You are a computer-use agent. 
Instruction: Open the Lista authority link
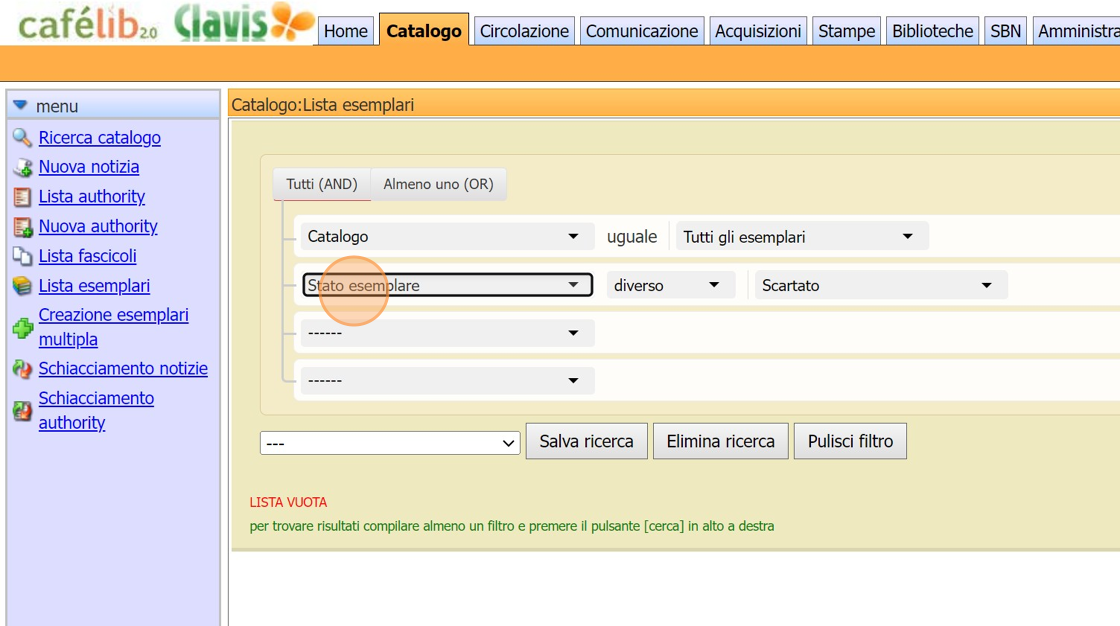click(x=91, y=197)
